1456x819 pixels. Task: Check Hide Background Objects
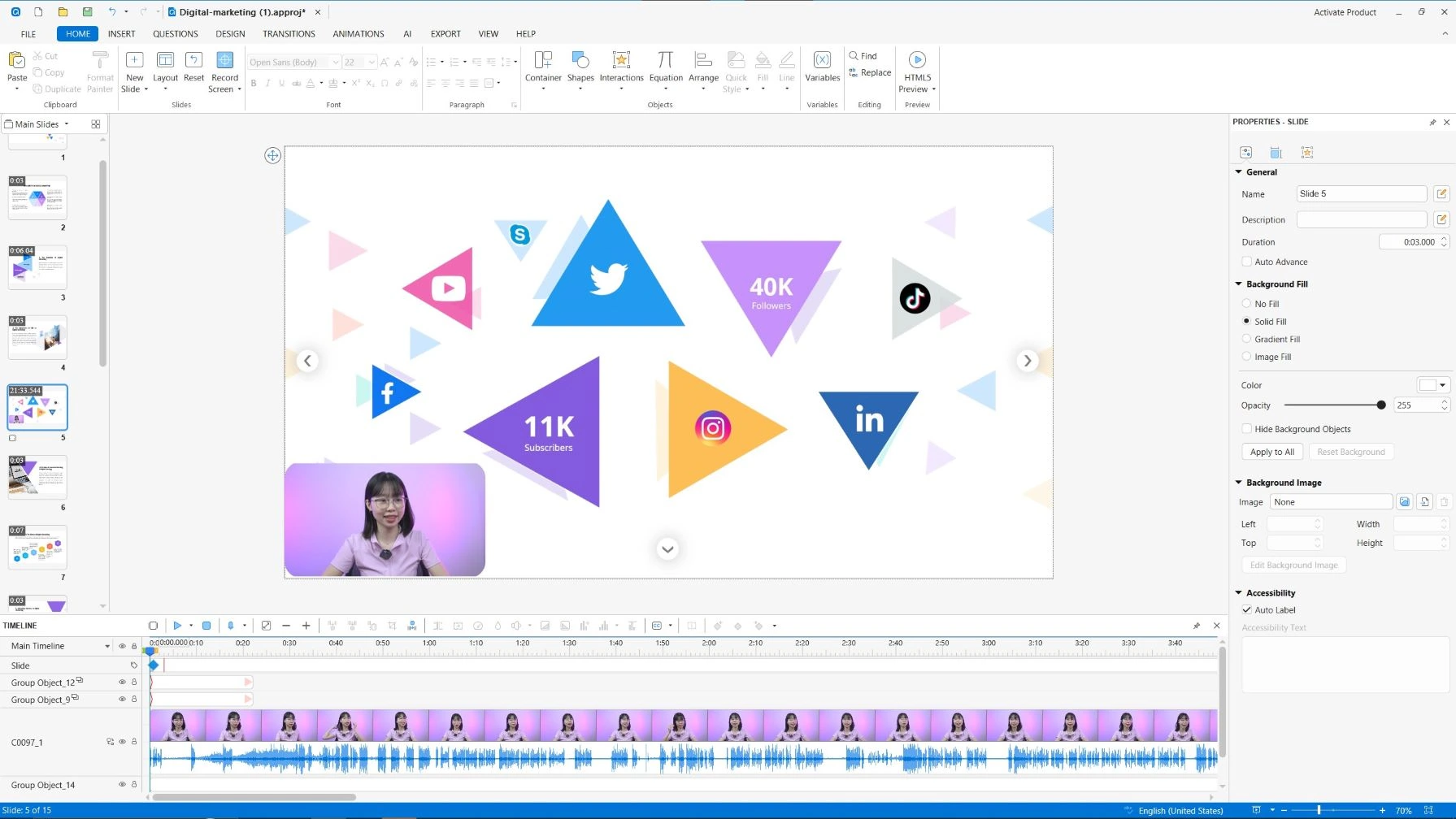(x=1246, y=429)
